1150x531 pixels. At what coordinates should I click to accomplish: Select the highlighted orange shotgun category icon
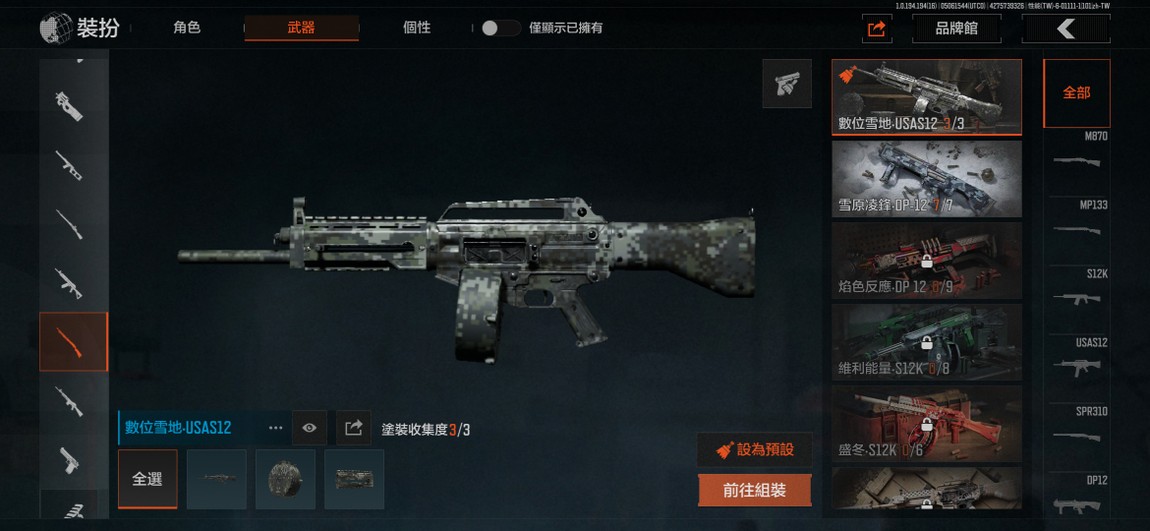pos(73,342)
